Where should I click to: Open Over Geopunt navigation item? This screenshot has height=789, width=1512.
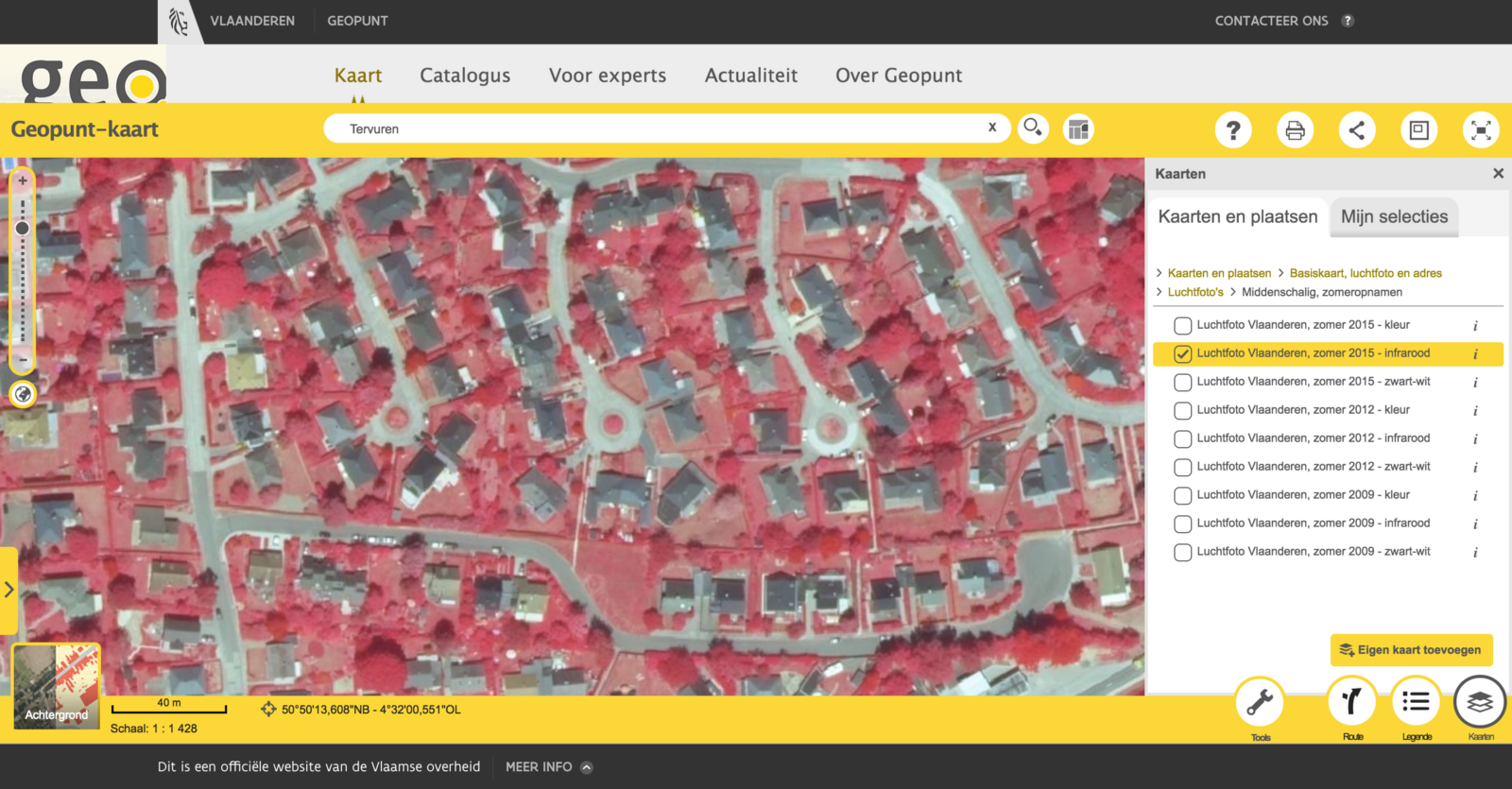pyautogui.click(x=899, y=76)
